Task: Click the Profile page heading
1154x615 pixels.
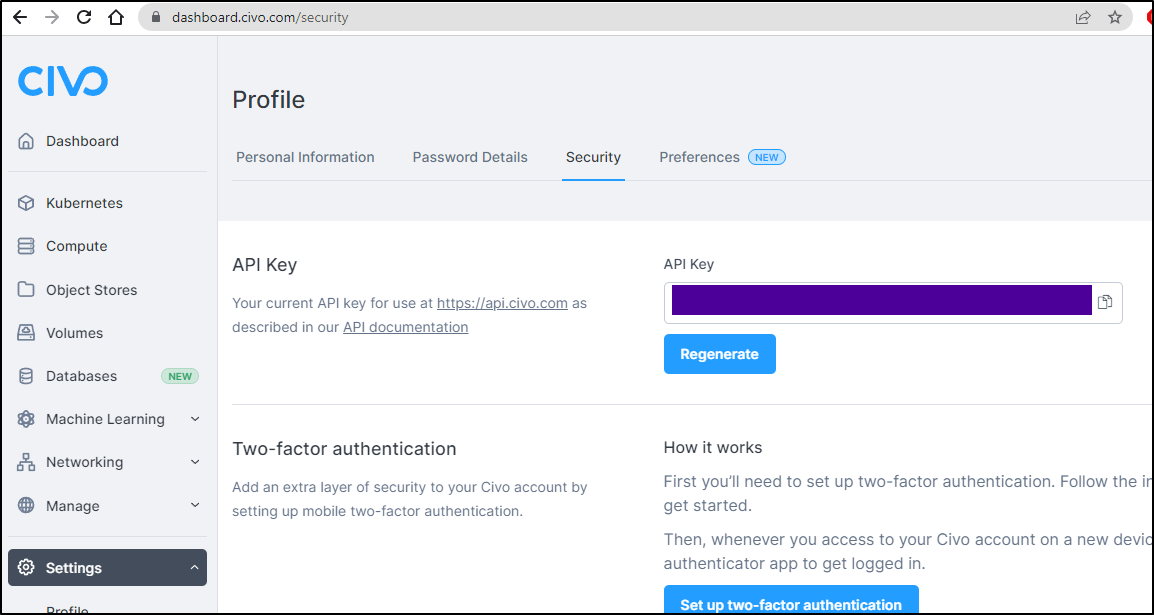Action: [269, 99]
